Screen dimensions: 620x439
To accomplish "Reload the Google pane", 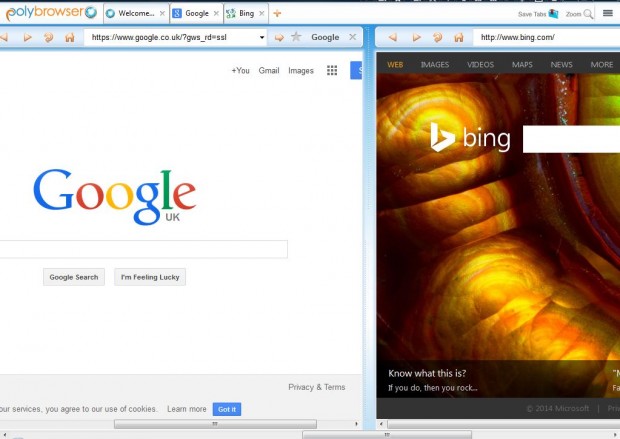I will 49,37.
